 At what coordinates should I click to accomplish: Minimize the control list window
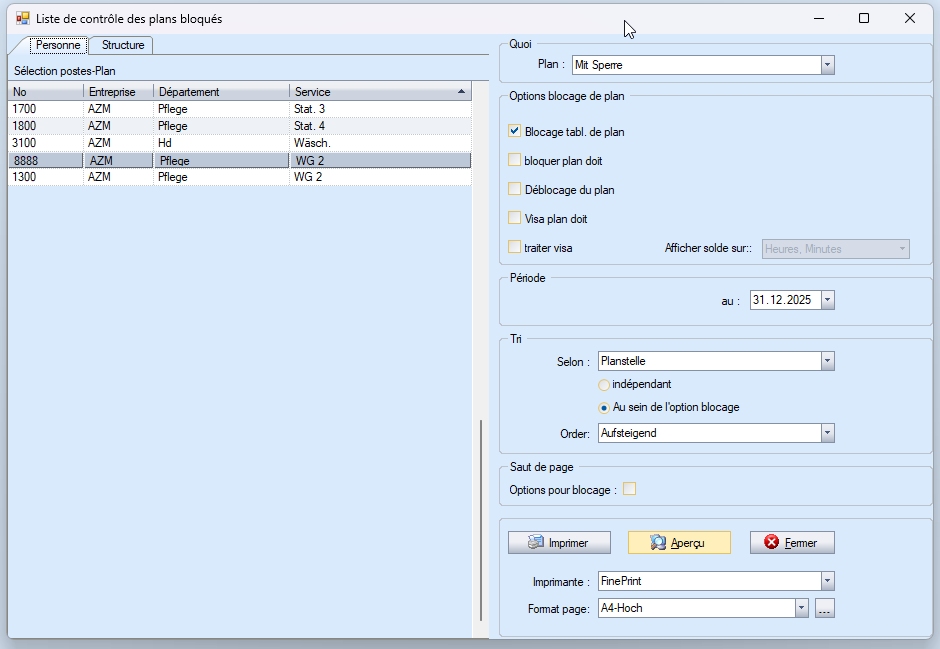click(x=818, y=18)
